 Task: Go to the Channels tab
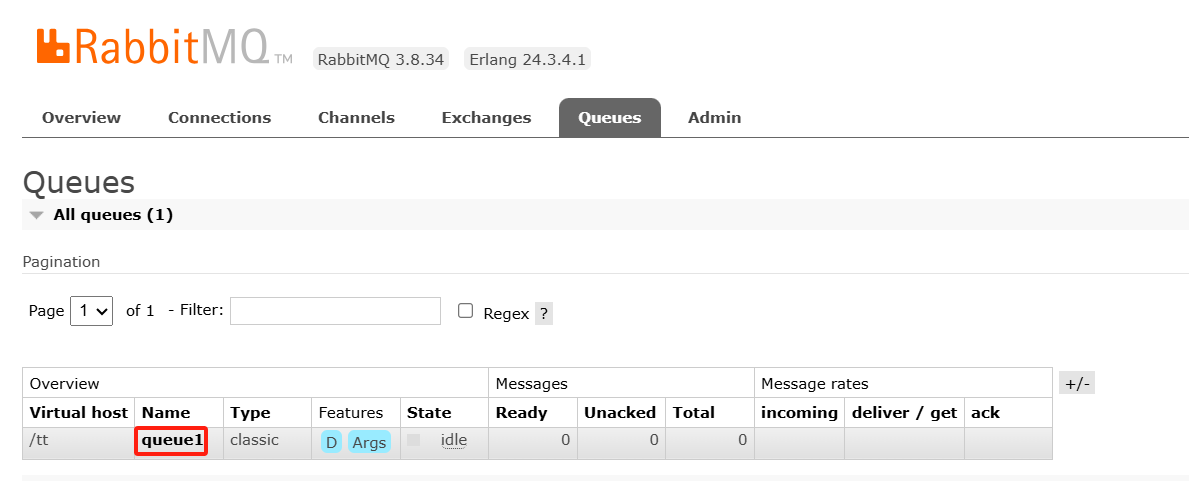[x=356, y=118]
